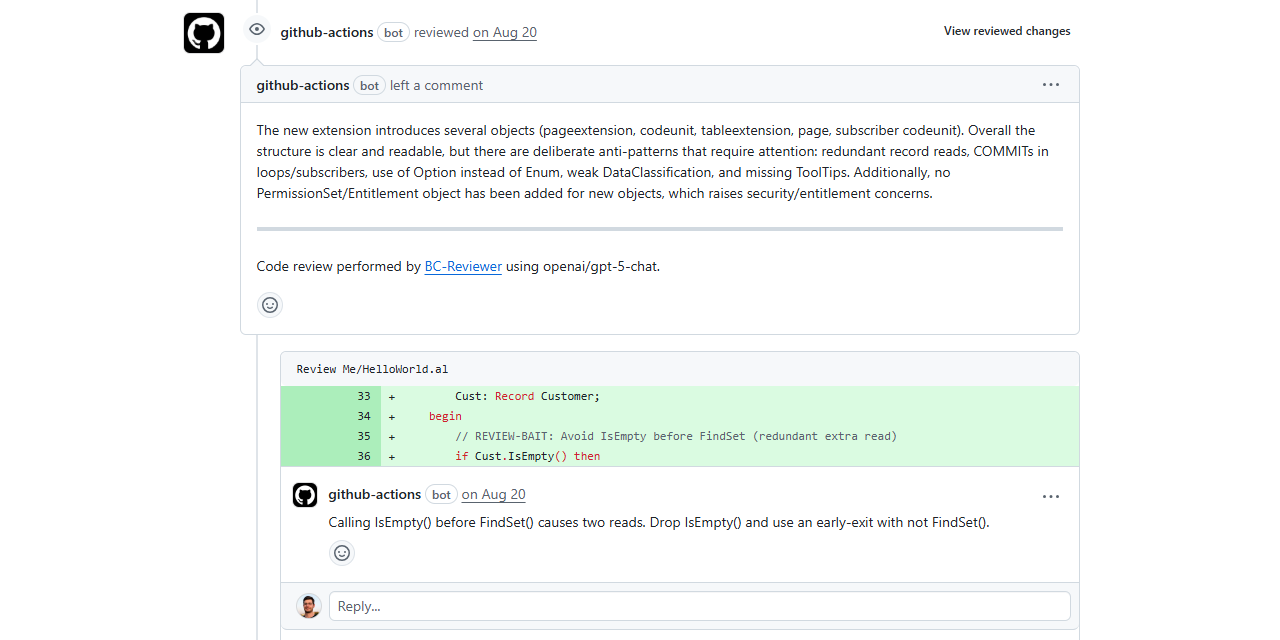Click the review's "on Aug 20" timestamp
Image resolution: width=1280 pixels, height=640 pixels.
(505, 33)
